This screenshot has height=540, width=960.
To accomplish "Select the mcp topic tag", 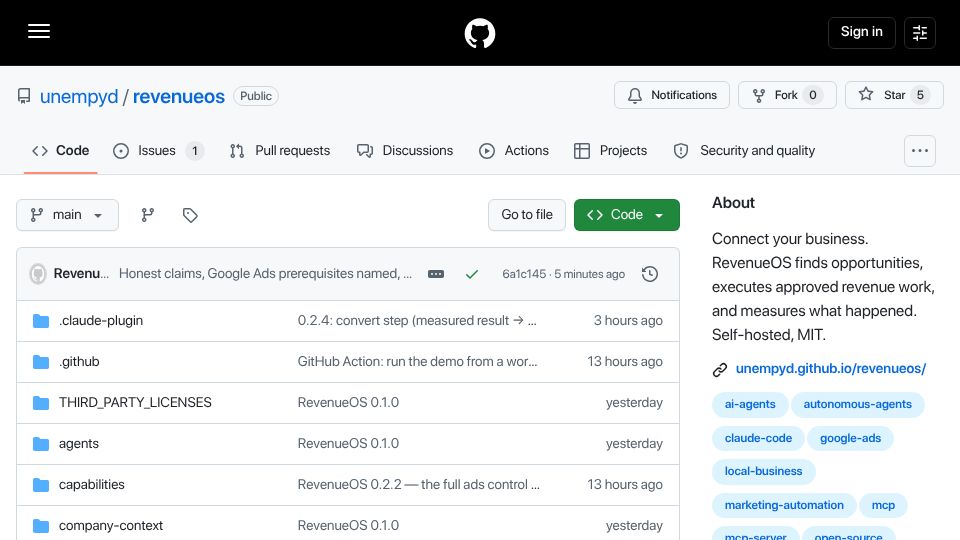I will (x=883, y=505).
